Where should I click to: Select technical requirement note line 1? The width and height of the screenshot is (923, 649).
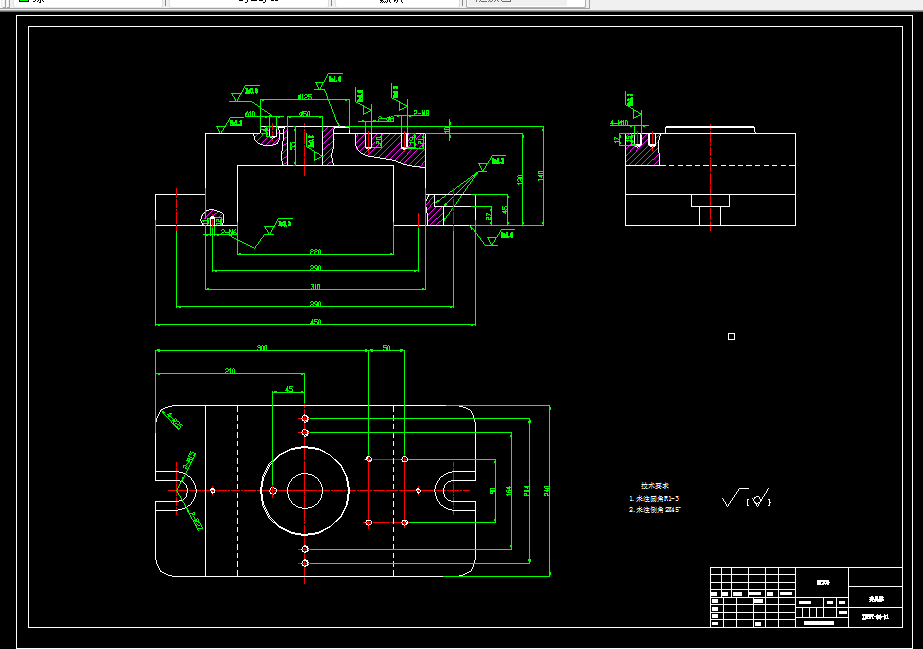(654, 498)
